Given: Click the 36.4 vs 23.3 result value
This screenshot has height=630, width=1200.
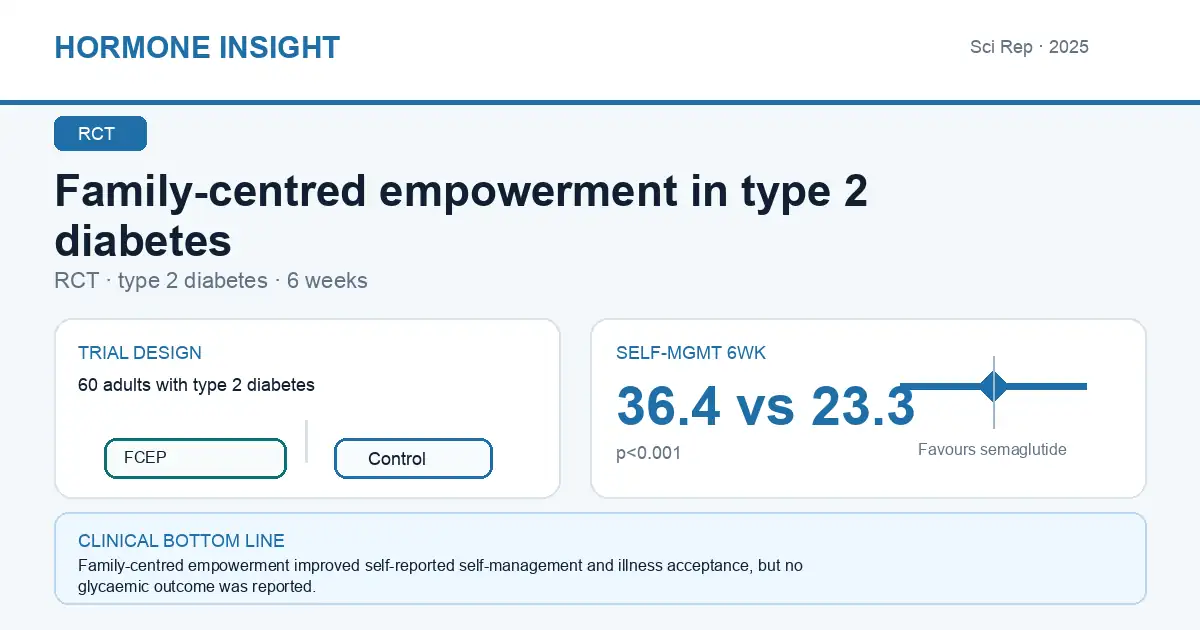Looking at the screenshot, I should (765, 407).
